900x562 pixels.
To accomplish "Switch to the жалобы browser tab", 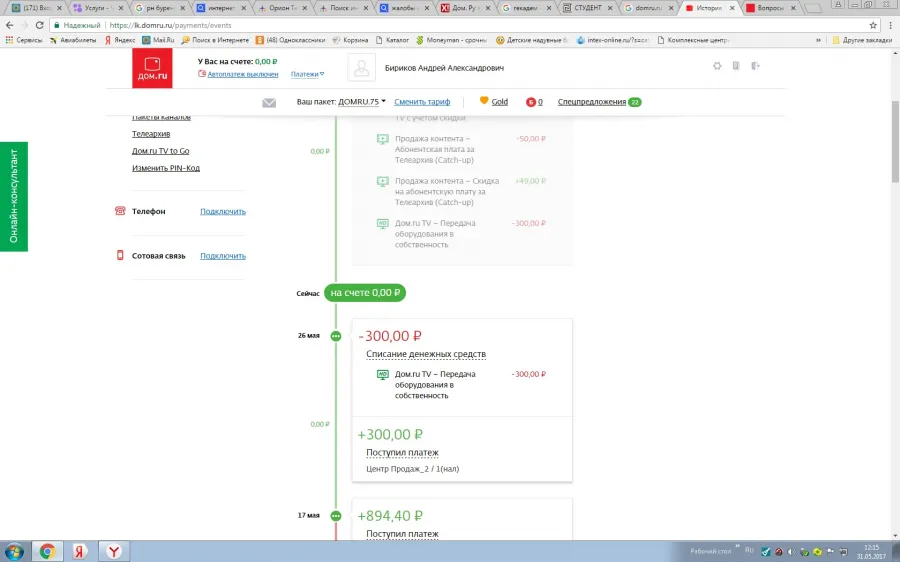I will click(x=402, y=8).
